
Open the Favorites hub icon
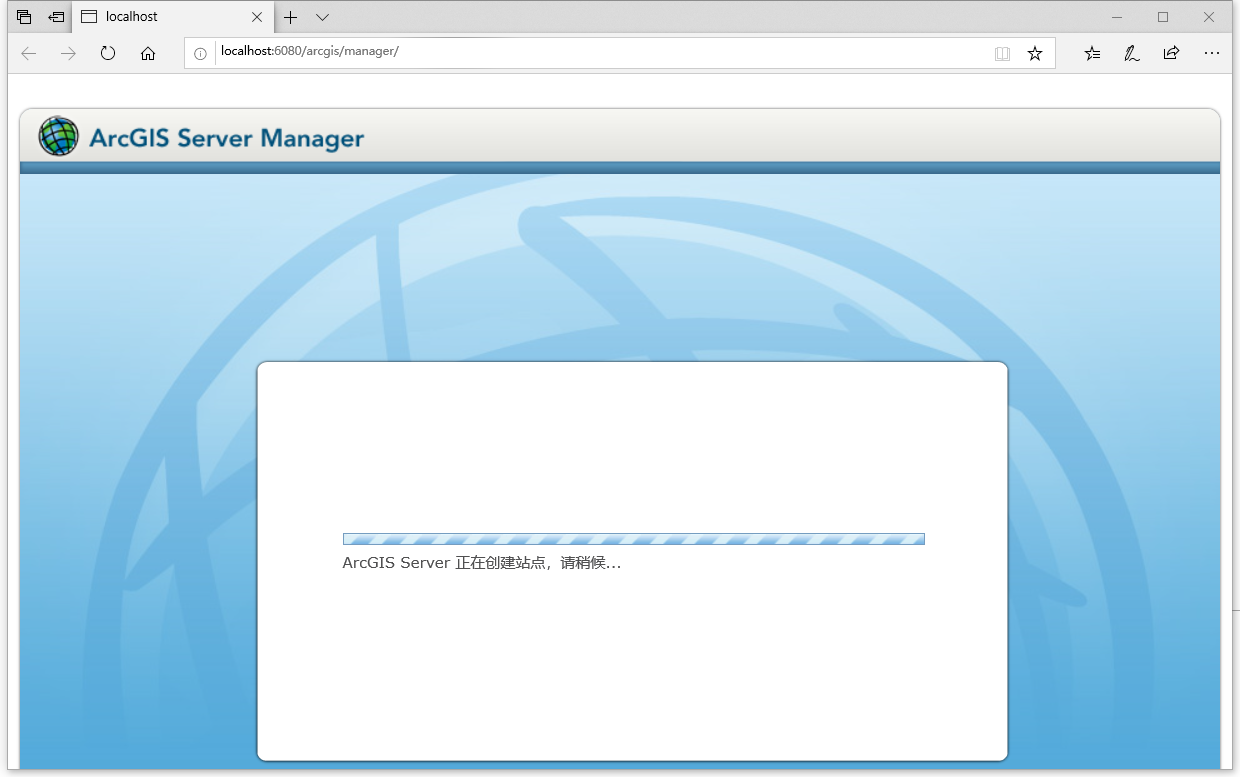coord(1092,53)
